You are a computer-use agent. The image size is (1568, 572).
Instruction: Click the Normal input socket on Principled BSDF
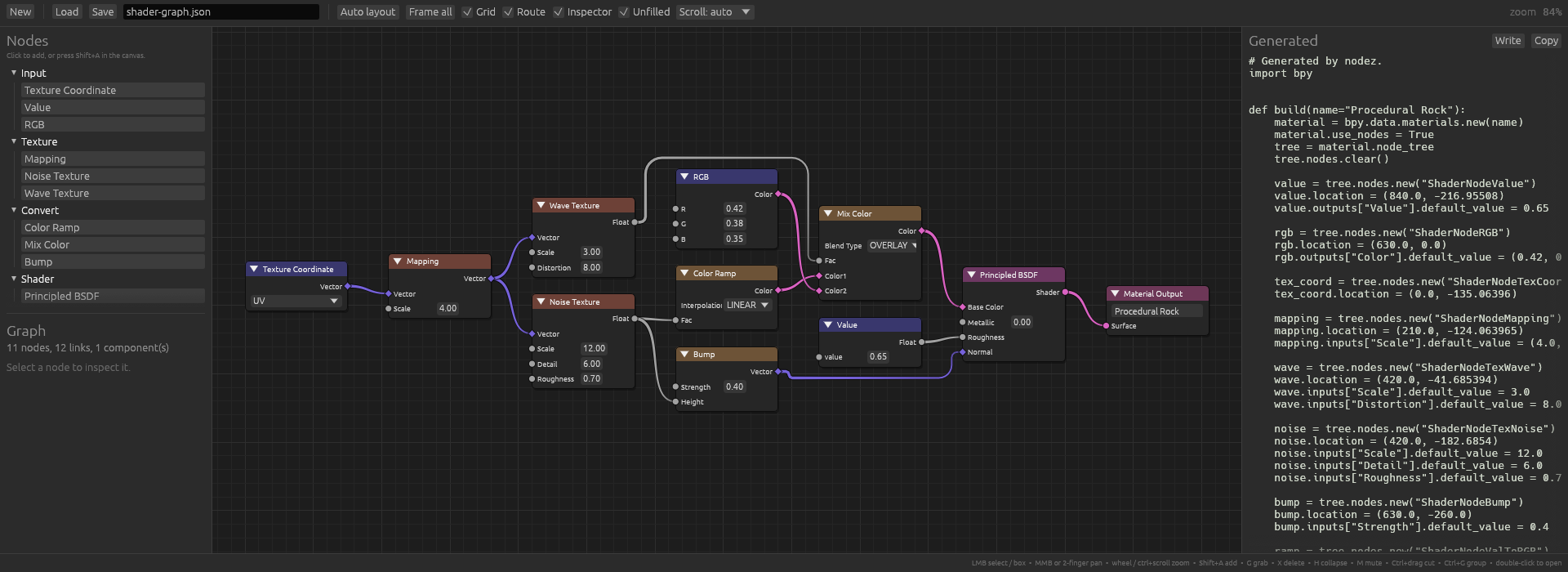[963, 352]
